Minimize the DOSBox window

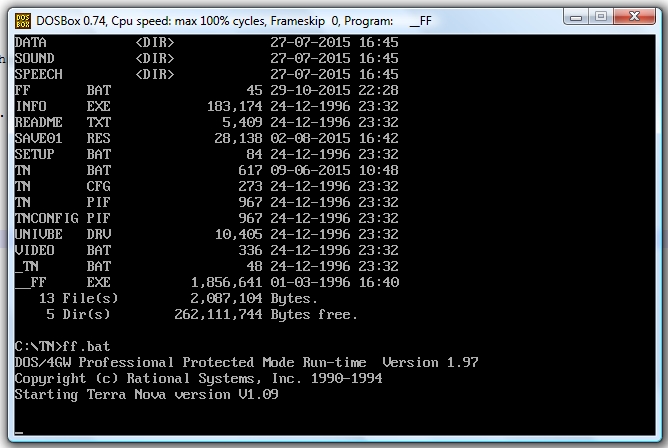coord(576,17)
